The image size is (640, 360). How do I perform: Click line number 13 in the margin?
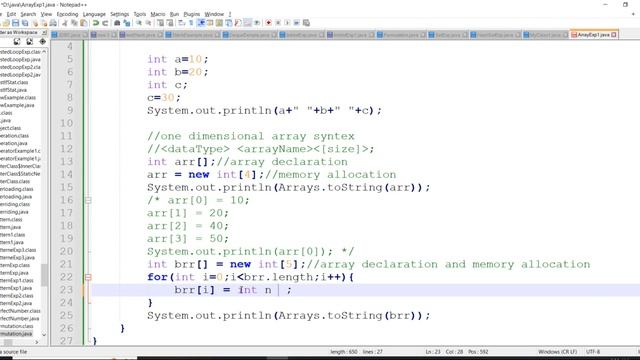[x=66, y=162]
